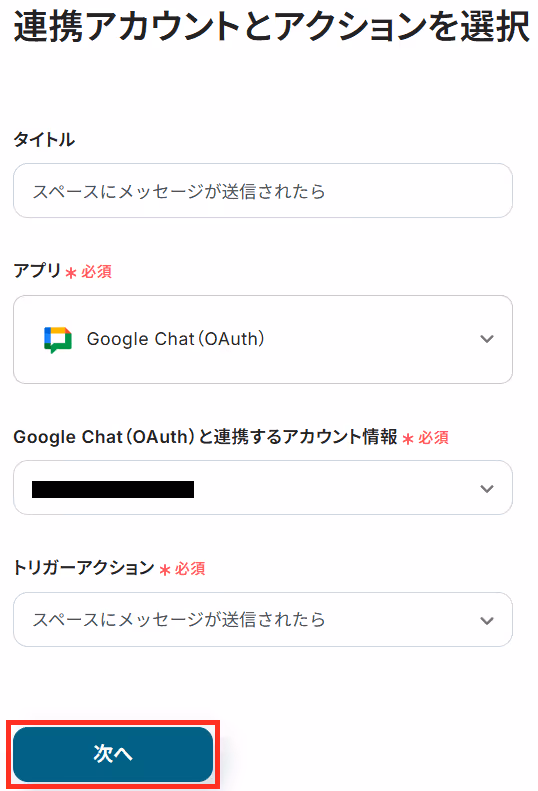Click the 必須 marker beside account info label
This screenshot has width=538, height=791.
coord(434,437)
